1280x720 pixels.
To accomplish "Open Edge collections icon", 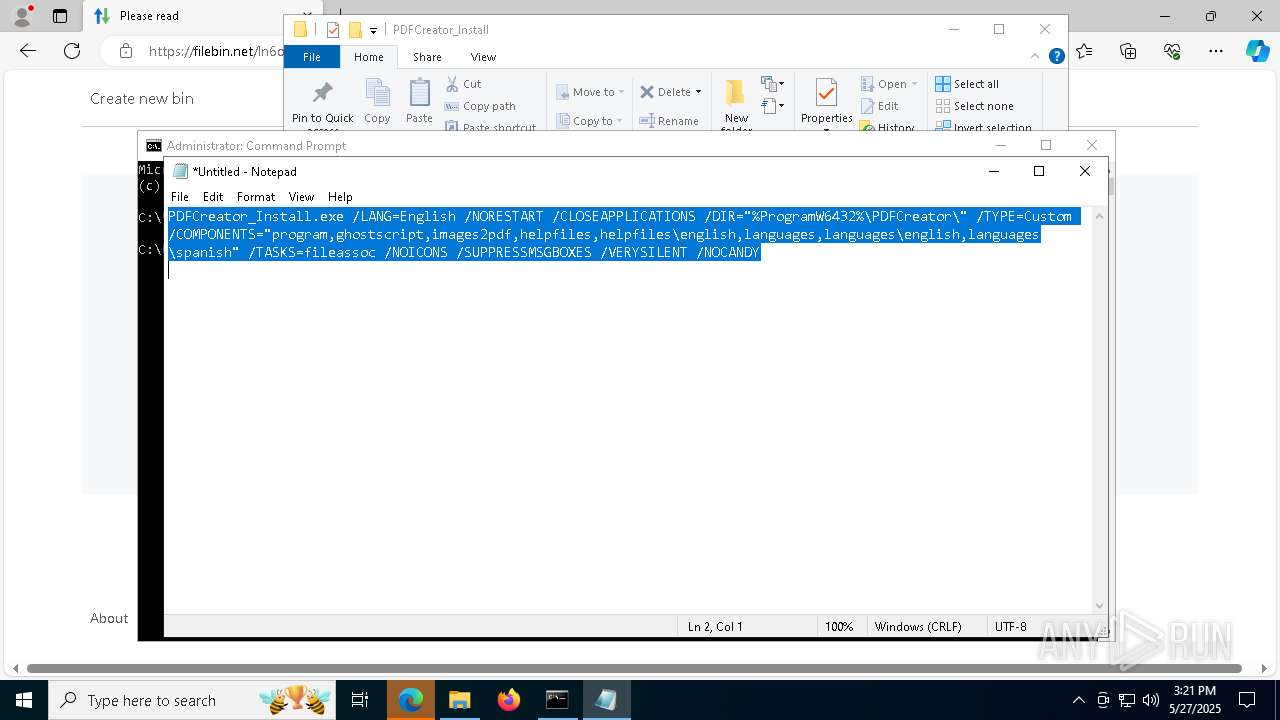I will pyautogui.click(x=1128, y=51).
